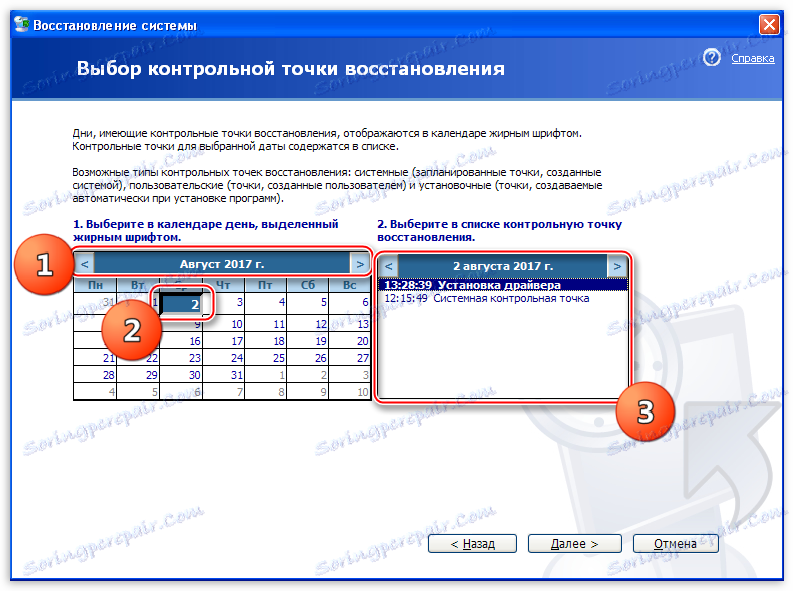
Task: Select August 23 in the calendar
Action: point(181,358)
